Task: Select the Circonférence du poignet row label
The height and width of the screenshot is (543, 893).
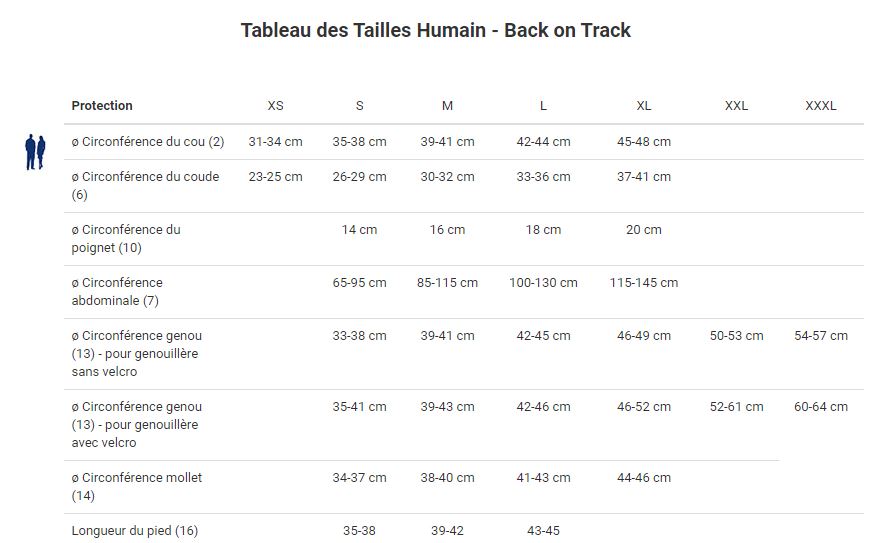Action: pyautogui.click(x=126, y=238)
